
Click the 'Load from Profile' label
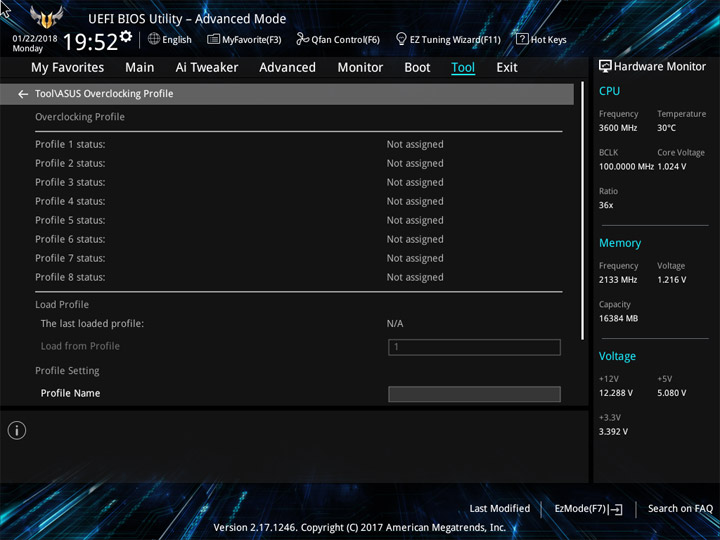80,346
